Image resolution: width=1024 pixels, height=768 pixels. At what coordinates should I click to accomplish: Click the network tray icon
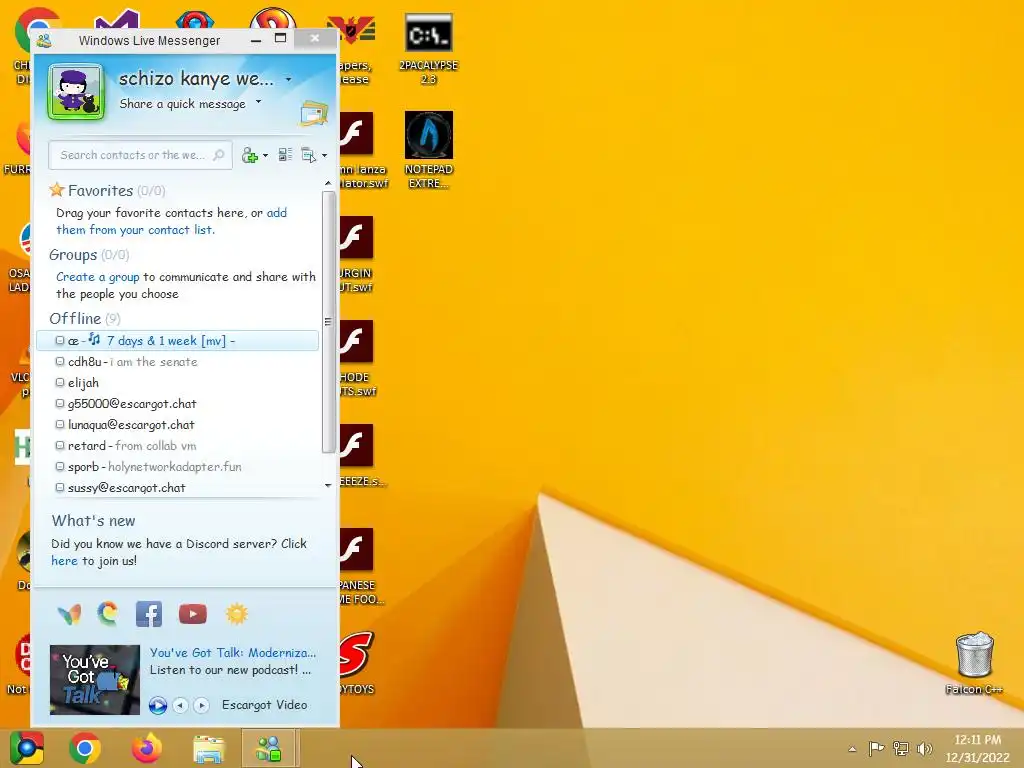[x=901, y=748]
